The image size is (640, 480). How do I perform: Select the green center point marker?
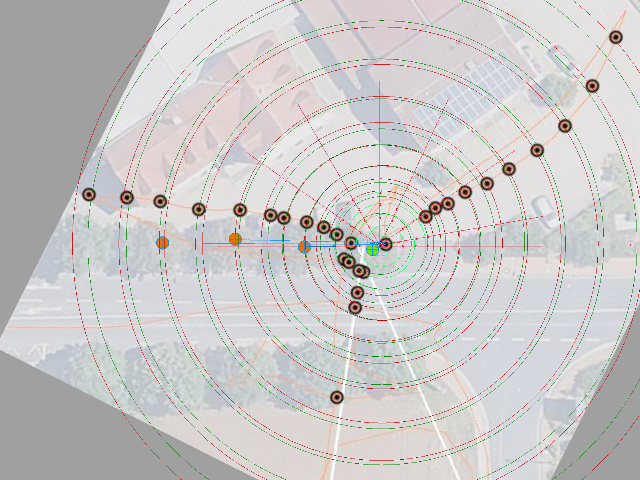point(373,248)
